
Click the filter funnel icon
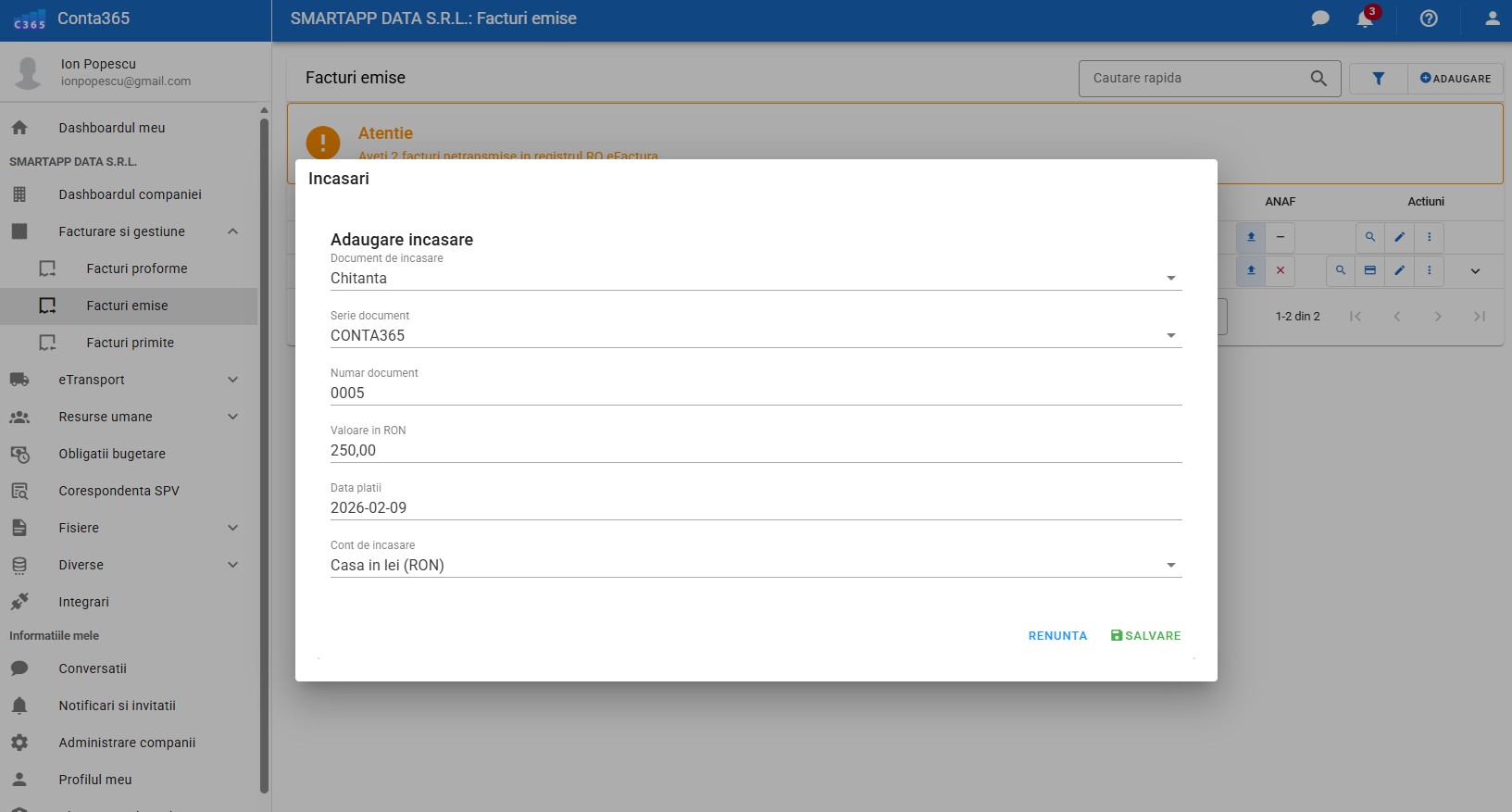pos(1378,79)
